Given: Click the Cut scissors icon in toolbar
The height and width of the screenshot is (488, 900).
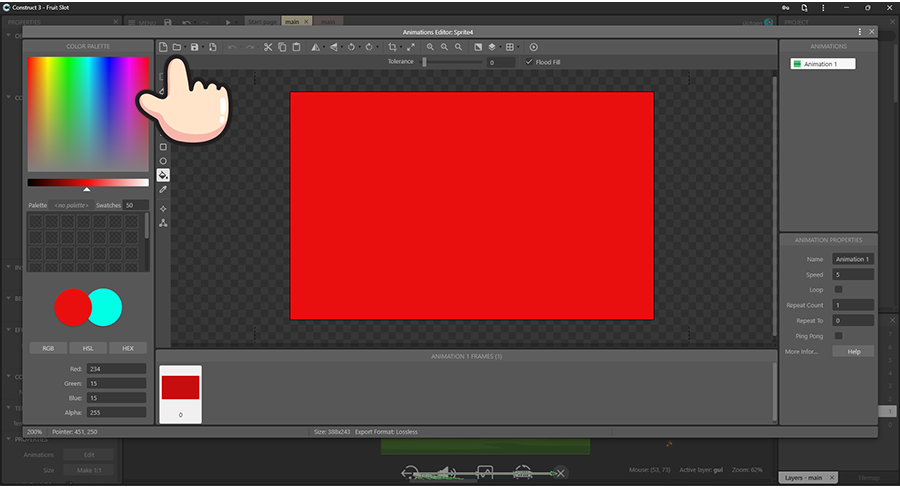Looking at the screenshot, I should (268, 47).
